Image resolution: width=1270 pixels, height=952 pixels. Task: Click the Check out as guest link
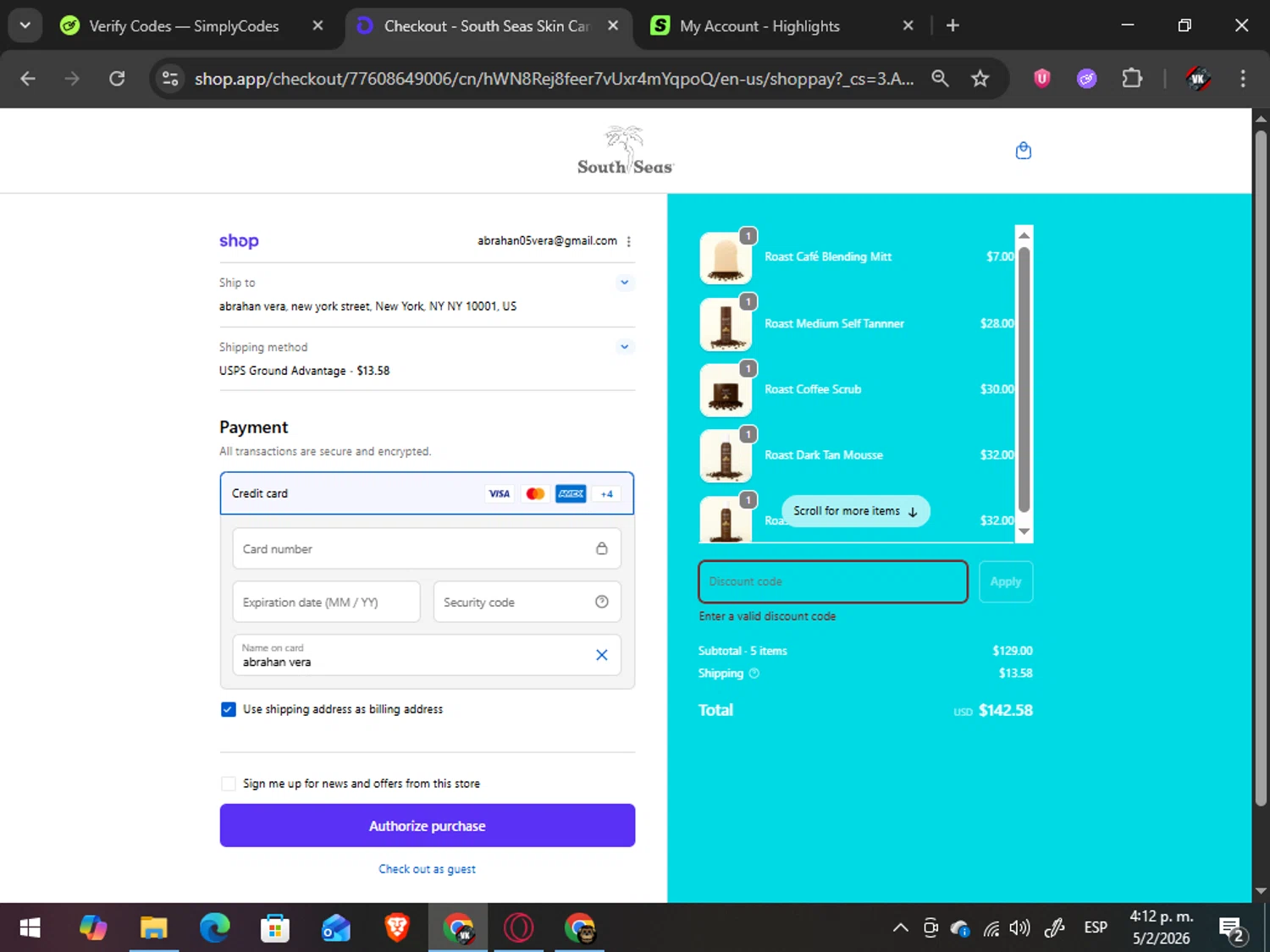pyautogui.click(x=427, y=869)
